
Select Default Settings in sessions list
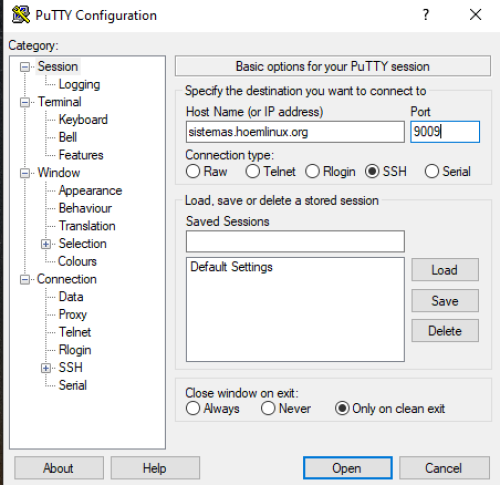[231, 267]
